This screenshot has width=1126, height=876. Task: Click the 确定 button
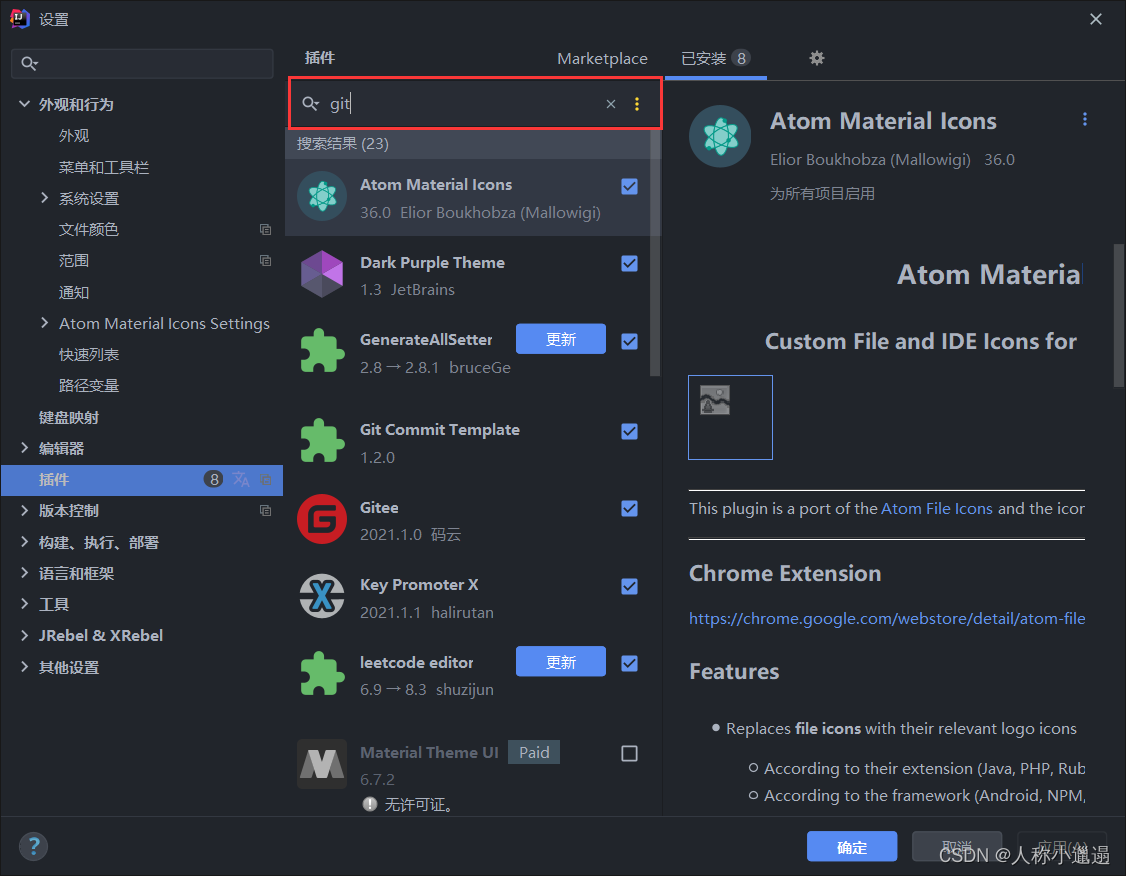[x=852, y=847]
